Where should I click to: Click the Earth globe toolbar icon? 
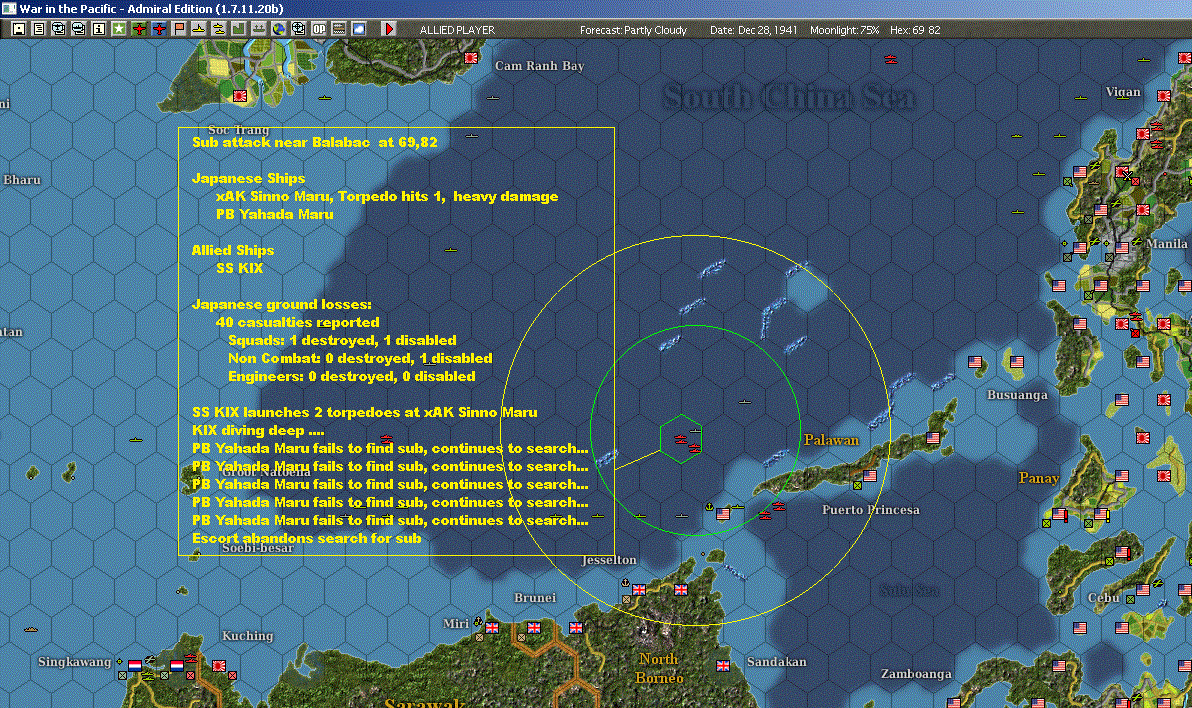[x=278, y=29]
